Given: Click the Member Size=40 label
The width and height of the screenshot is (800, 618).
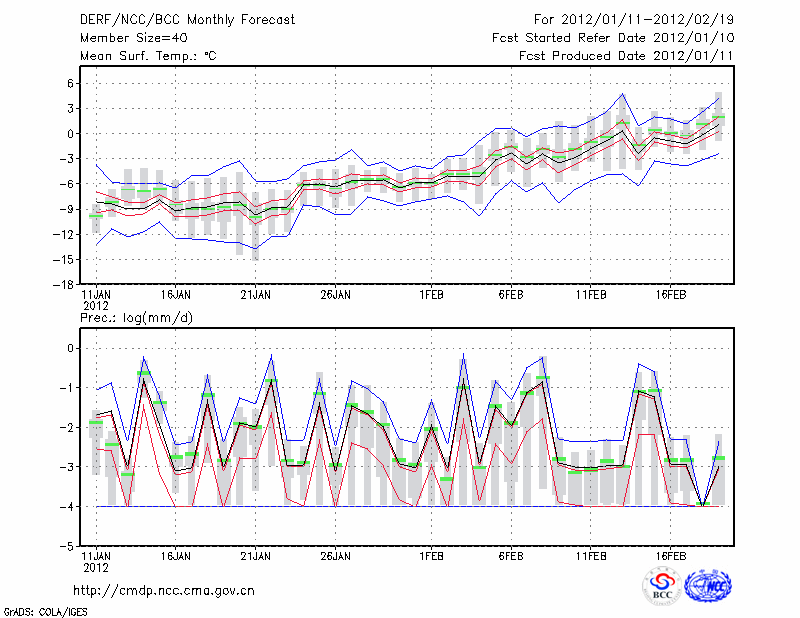Looking at the screenshot, I should point(133,37).
